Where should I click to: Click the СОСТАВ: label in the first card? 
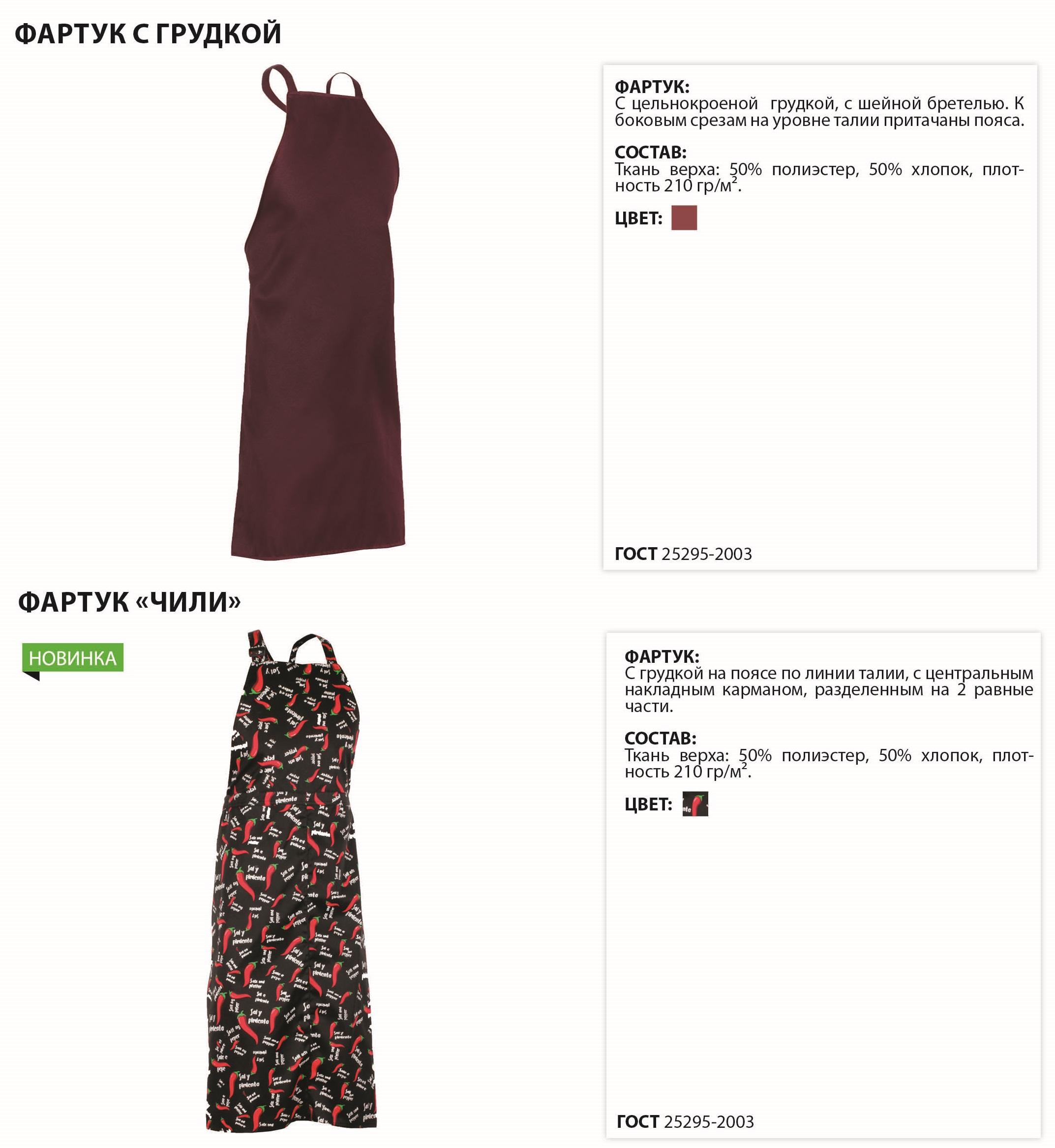[650, 153]
